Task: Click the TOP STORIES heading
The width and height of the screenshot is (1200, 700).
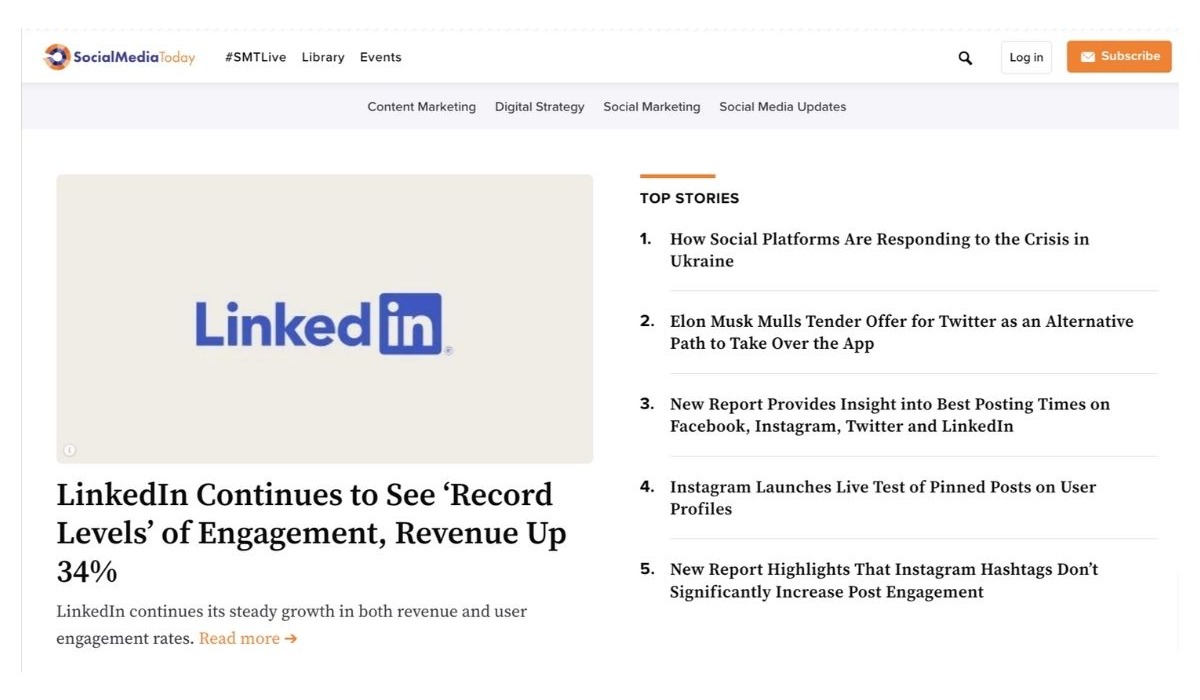Action: click(x=690, y=198)
